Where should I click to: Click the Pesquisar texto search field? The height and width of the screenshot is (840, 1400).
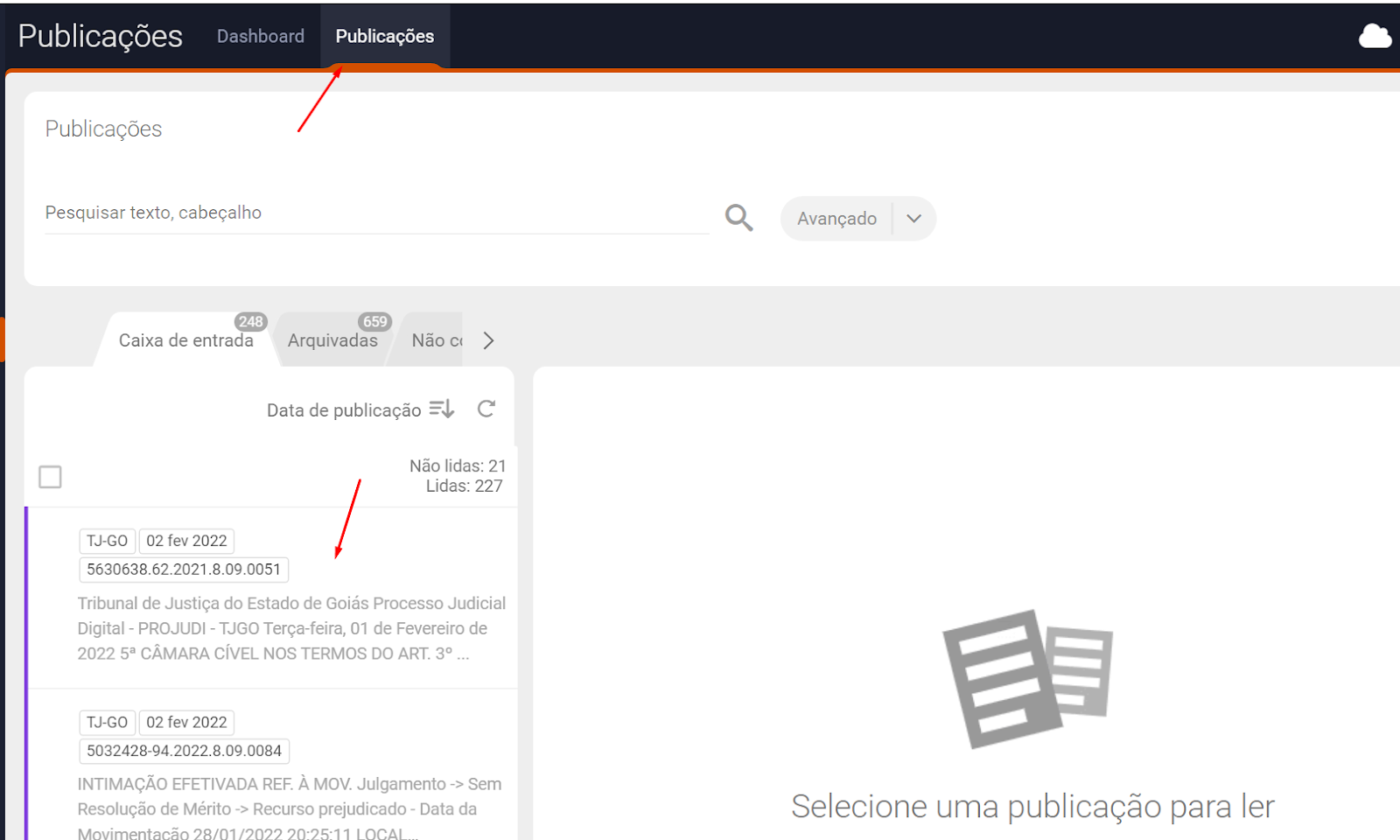pos(376,213)
